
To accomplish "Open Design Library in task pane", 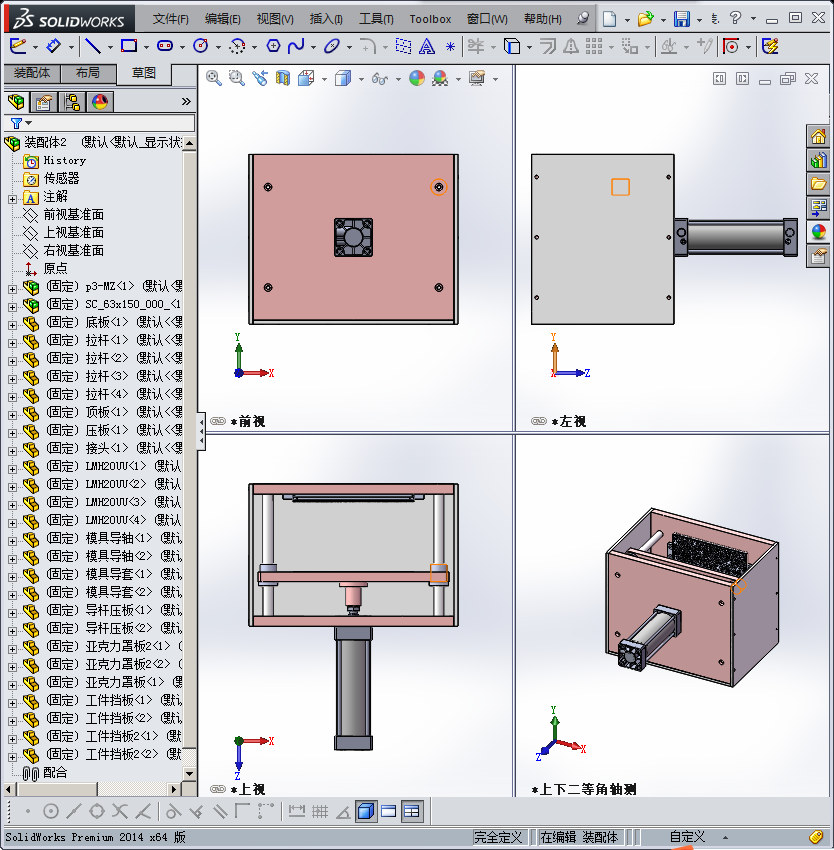I will coord(818,160).
